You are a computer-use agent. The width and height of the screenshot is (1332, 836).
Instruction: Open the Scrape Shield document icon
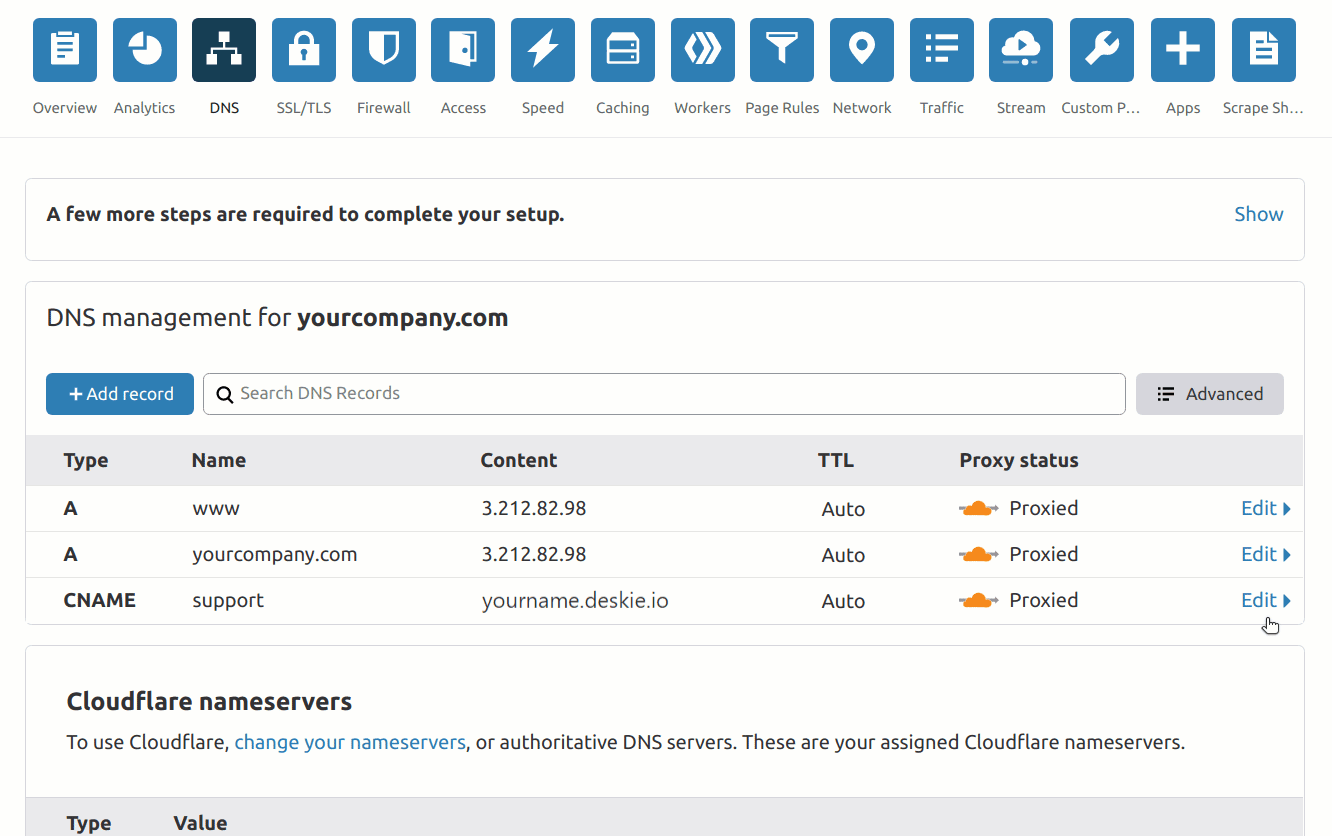pos(1264,50)
